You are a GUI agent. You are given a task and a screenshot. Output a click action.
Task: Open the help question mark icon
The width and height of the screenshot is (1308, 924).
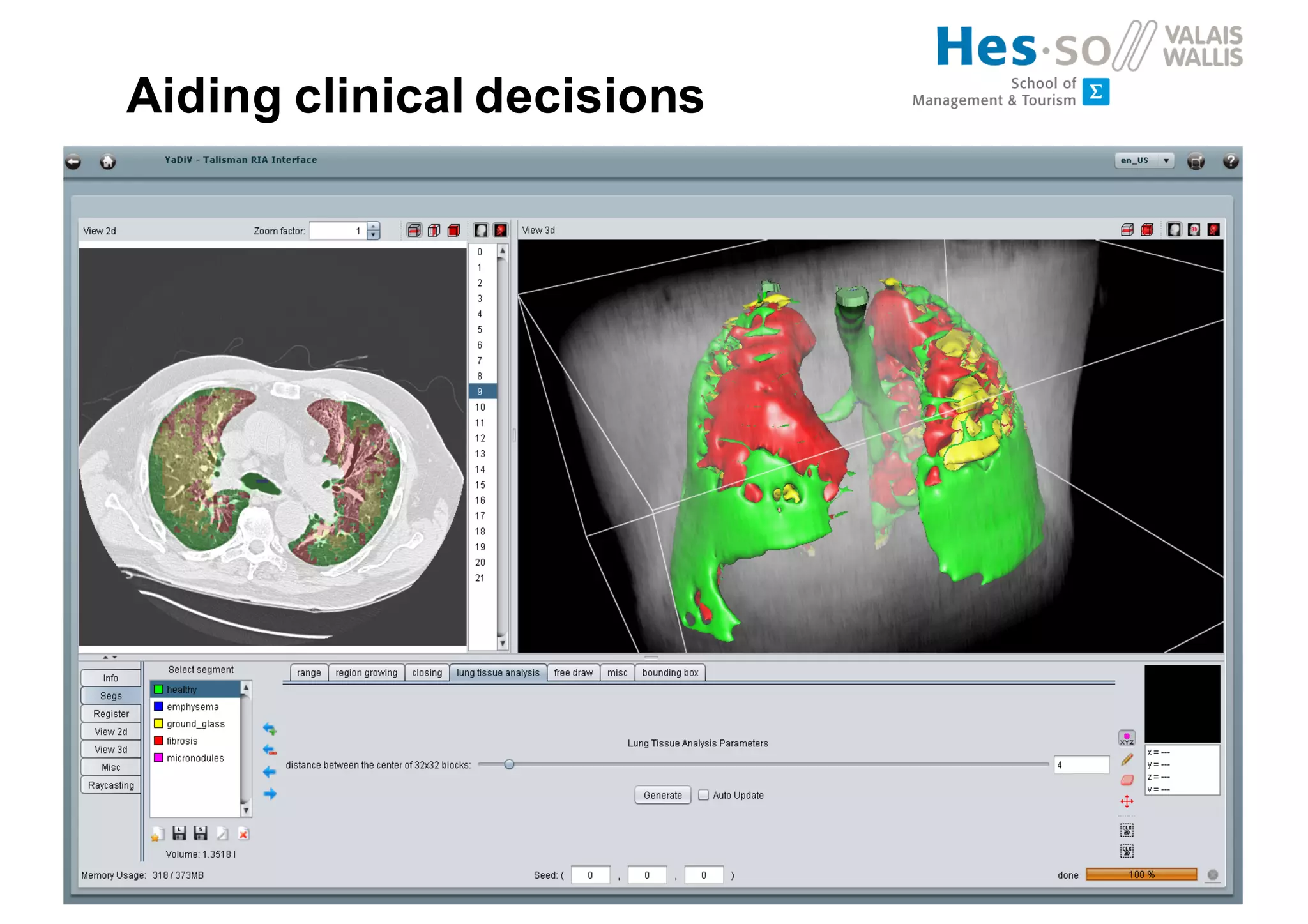[x=1231, y=161]
